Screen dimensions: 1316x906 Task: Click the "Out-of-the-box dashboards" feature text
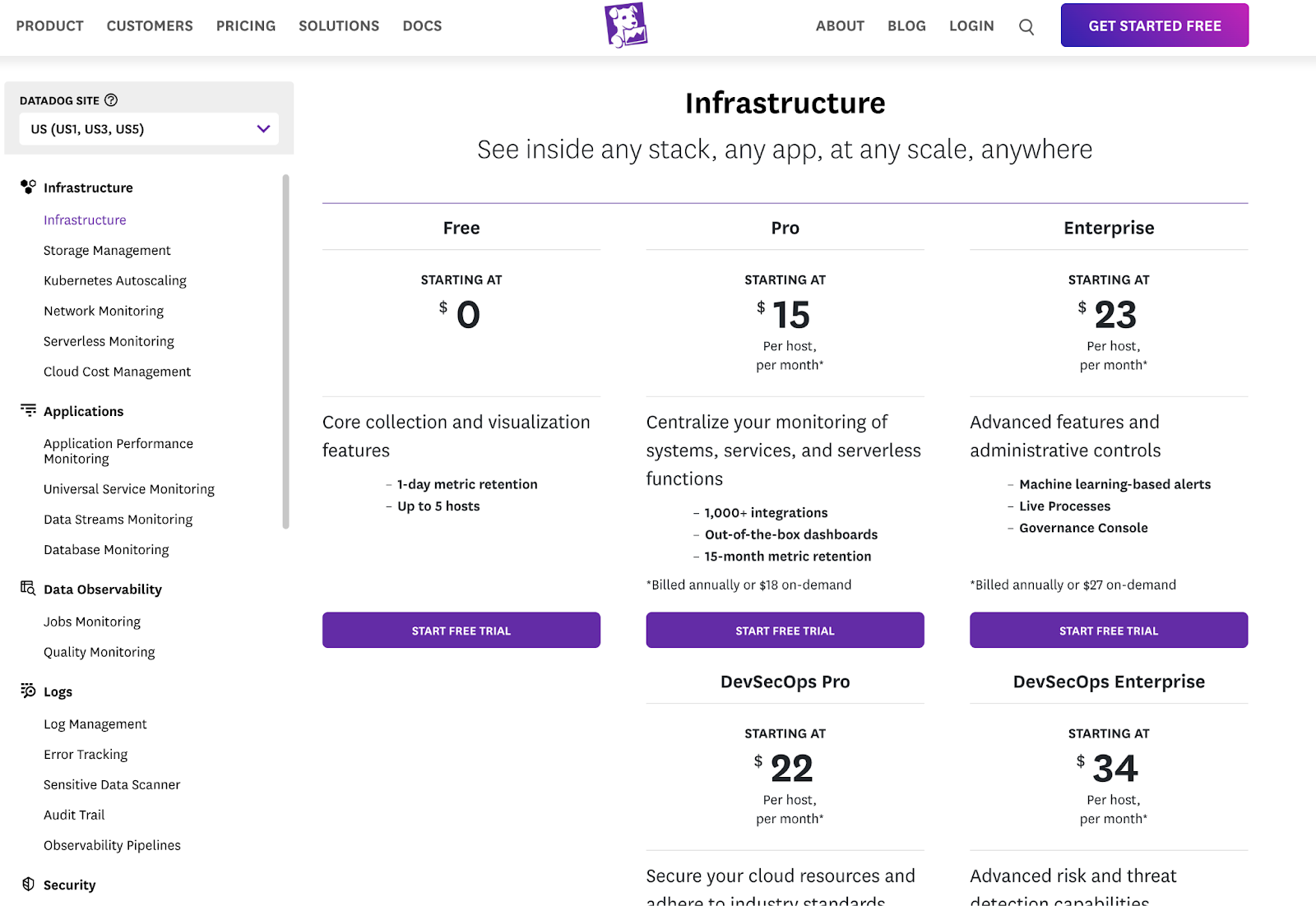(x=790, y=534)
